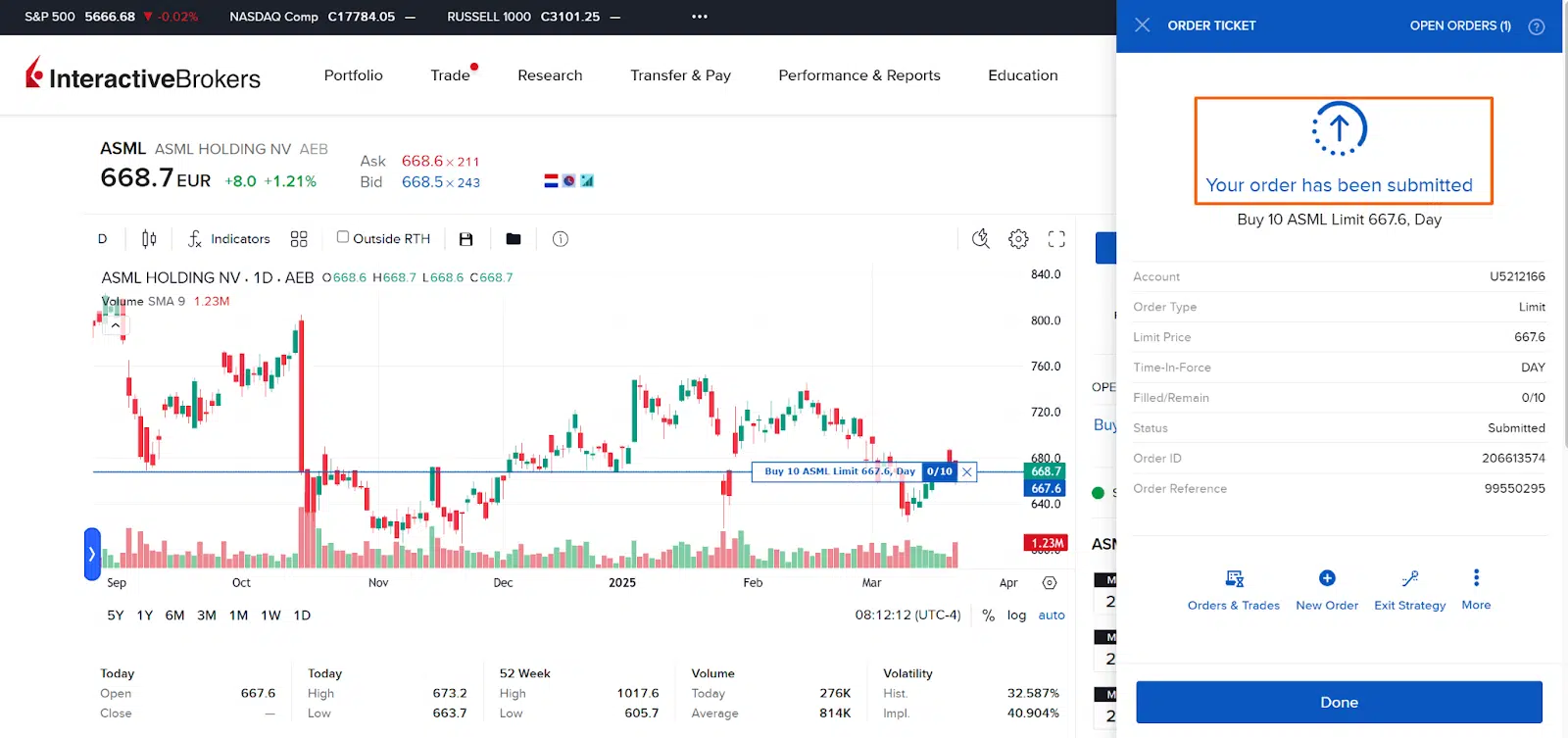This screenshot has height=738, width=1568.
Task: Click the S&P 500 index ticker
Action: 111,17
